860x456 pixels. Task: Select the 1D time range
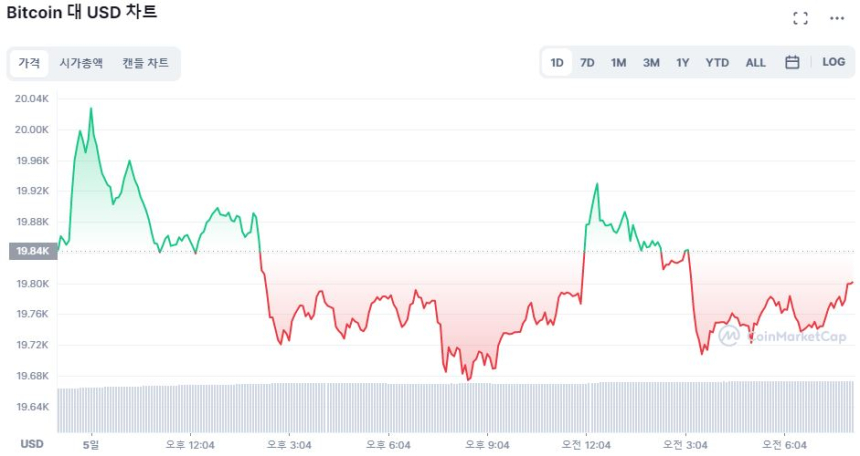tap(557, 62)
